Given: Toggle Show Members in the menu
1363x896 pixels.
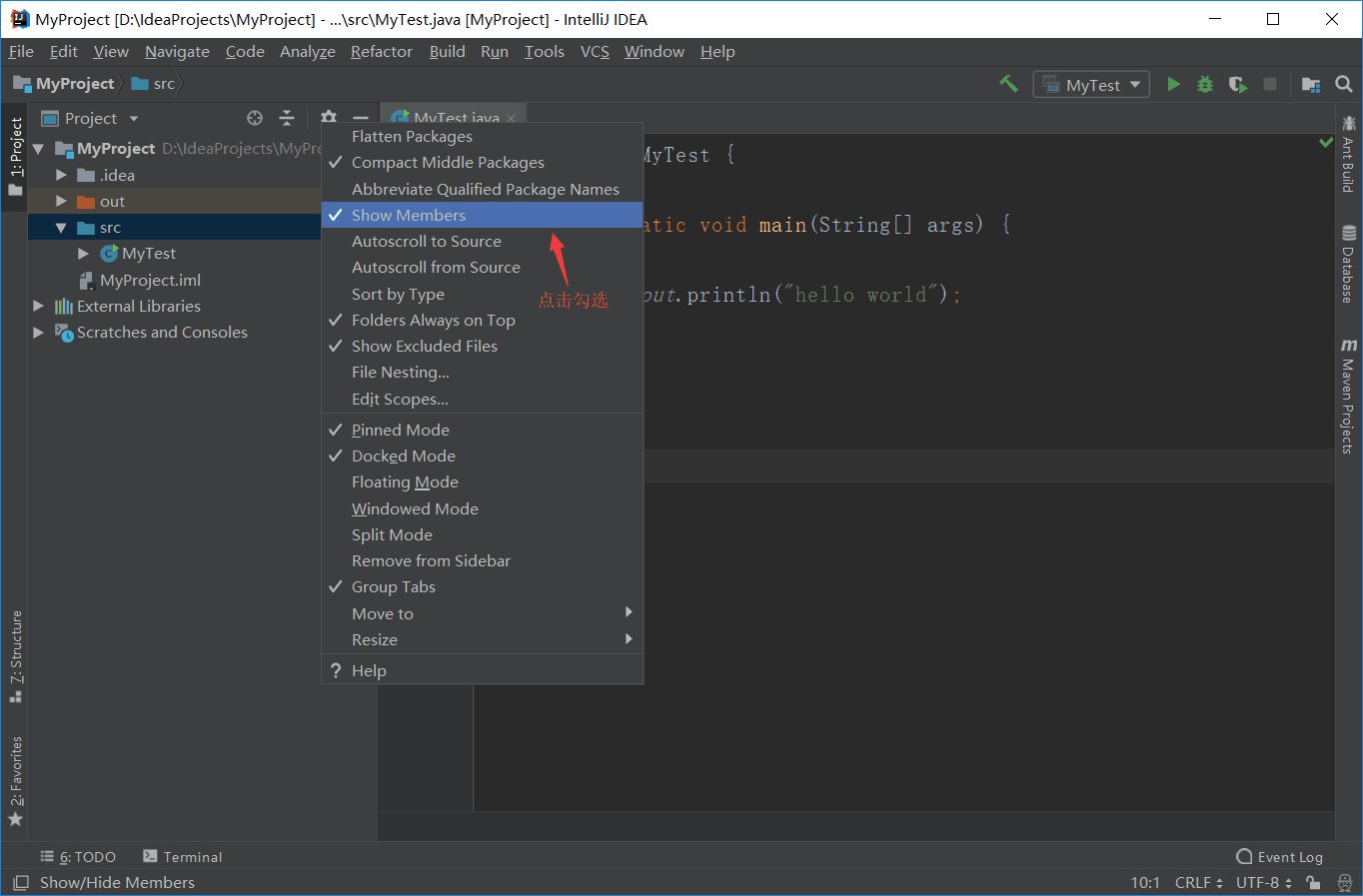Looking at the screenshot, I should [408, 214].
